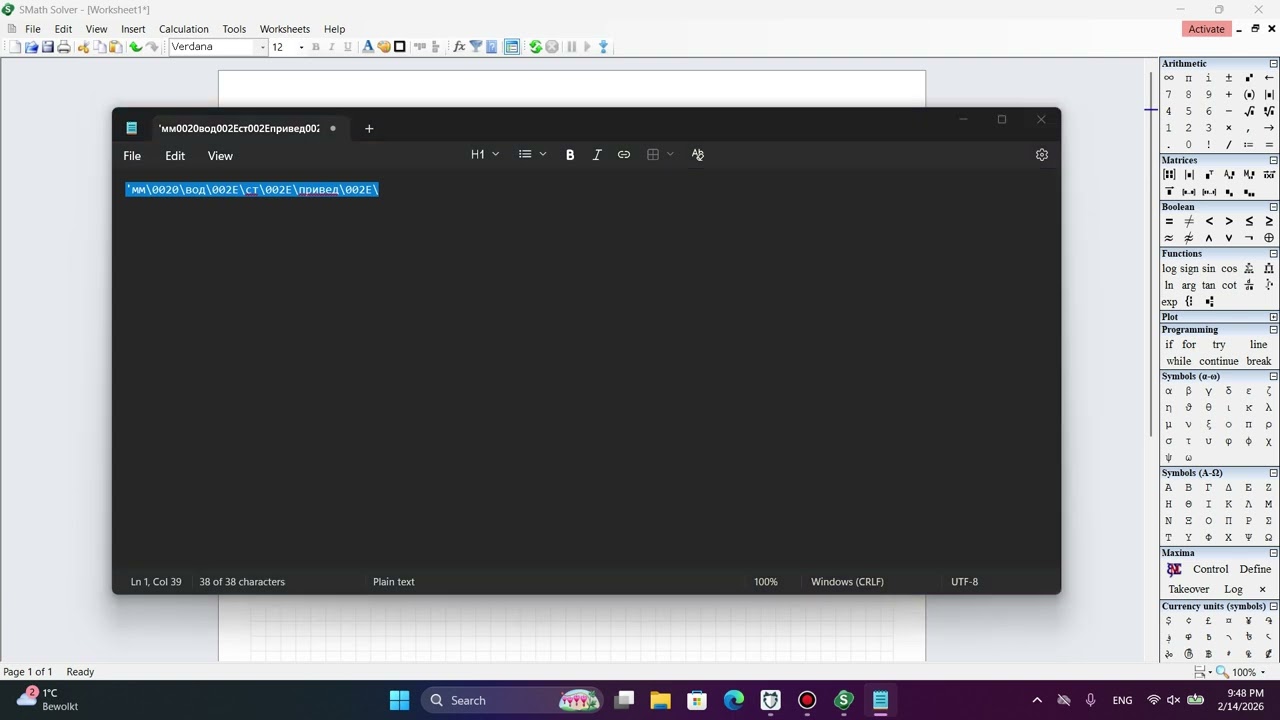Collapse the Programming panel
This screenshot has height=720, width=1280.
click(x=1273, y=330)
